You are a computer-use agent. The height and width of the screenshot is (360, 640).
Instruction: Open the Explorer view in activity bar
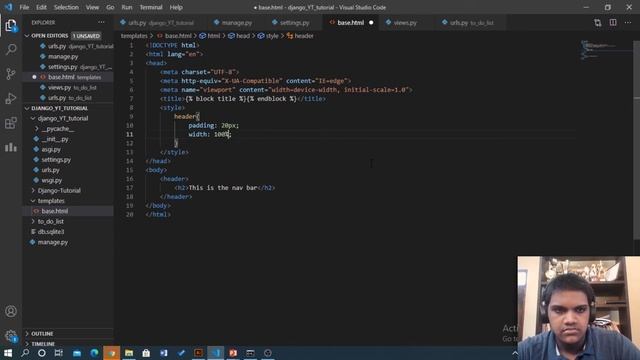coord(11,26)
